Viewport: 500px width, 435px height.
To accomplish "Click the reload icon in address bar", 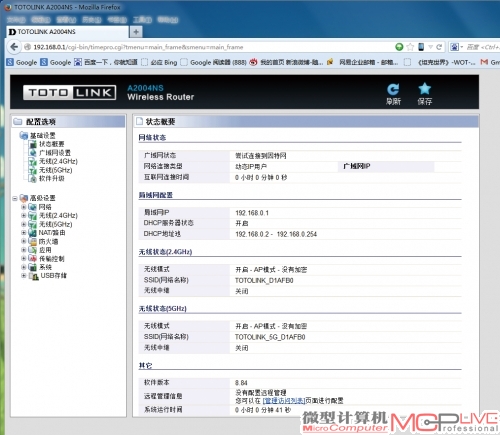I will [439, 47].
